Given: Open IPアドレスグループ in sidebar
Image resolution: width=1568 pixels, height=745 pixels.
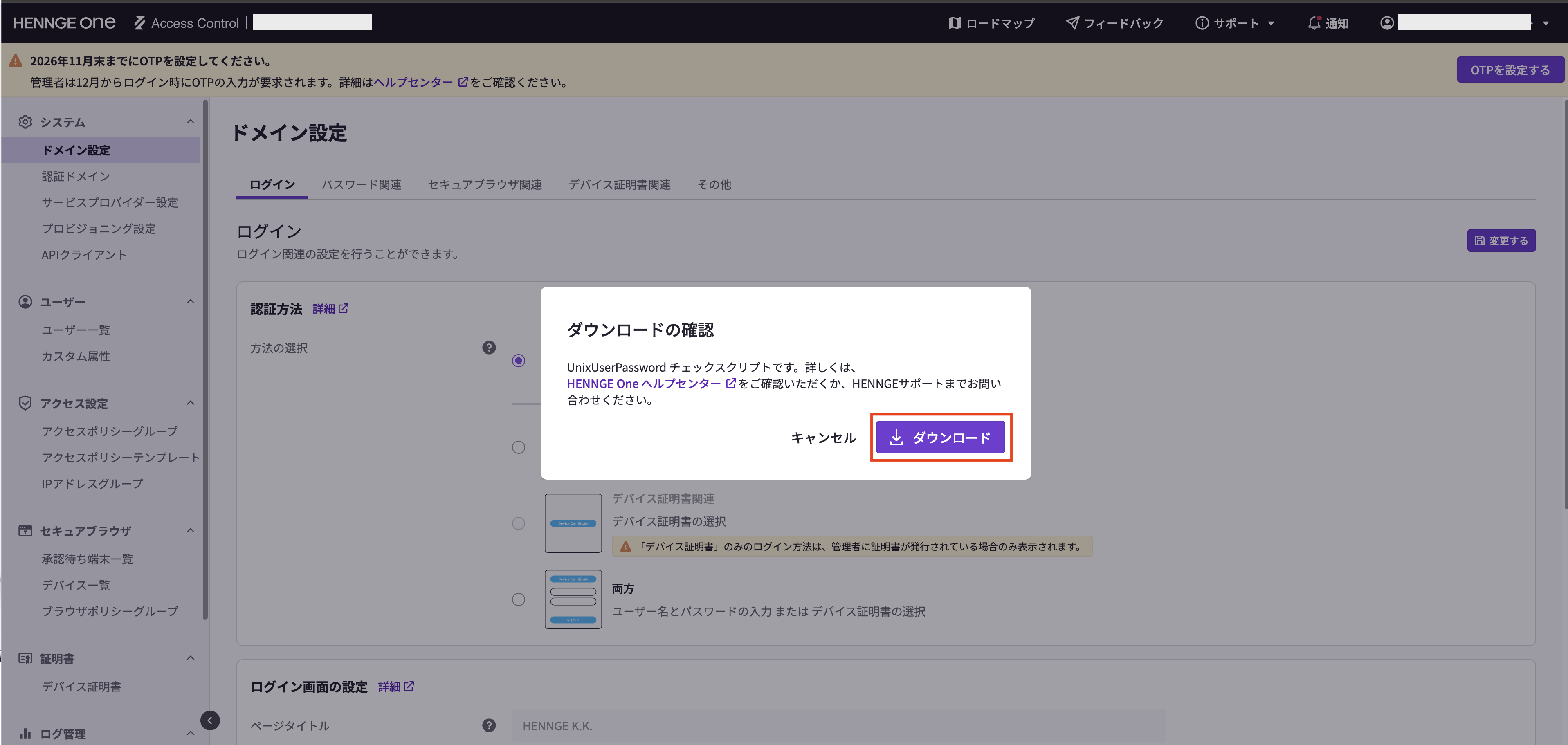Looking at the screenshot, I should click(92, 483).
